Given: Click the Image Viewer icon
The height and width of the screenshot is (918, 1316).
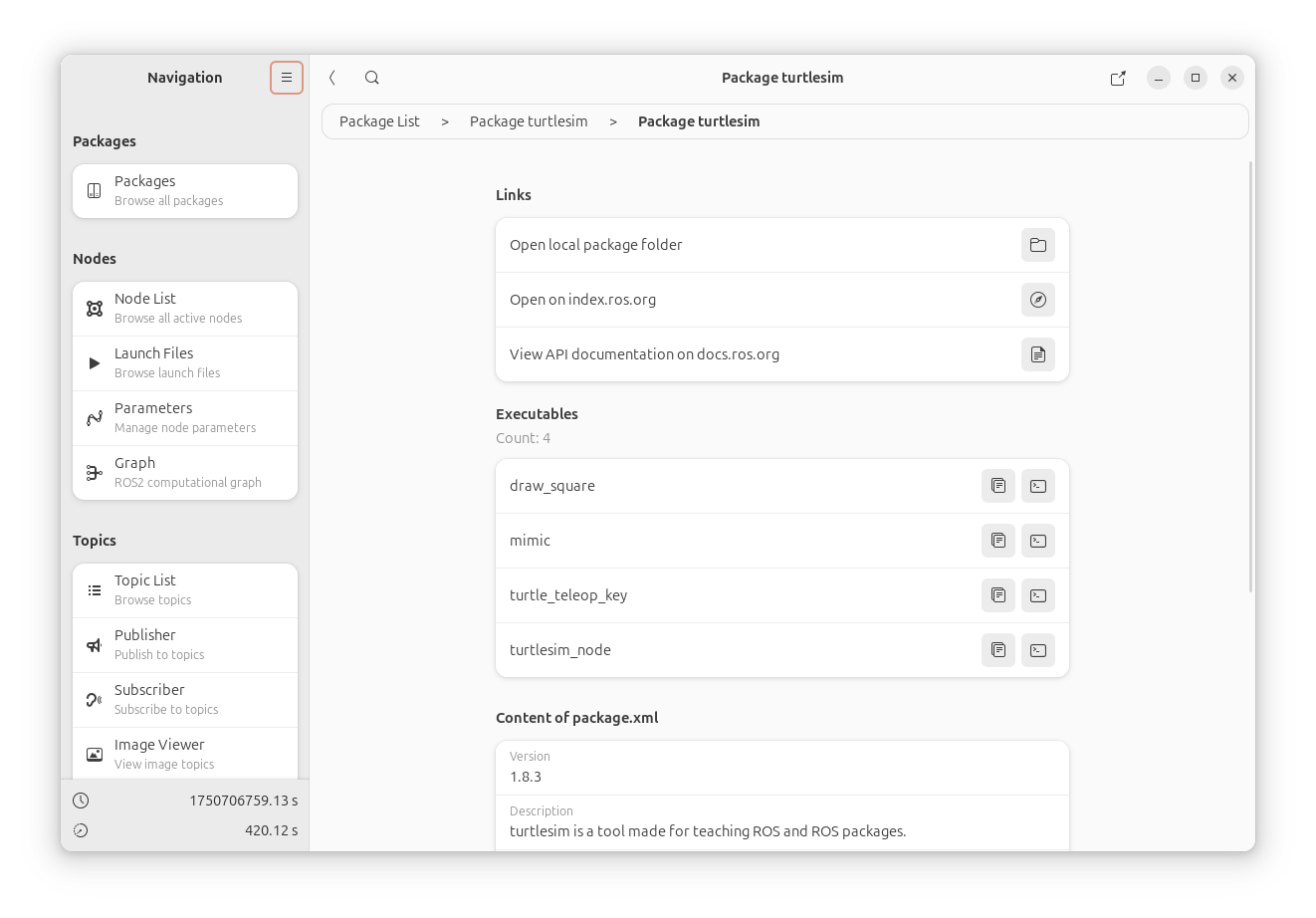Looking at the screenshot, I should coord(95,755).
